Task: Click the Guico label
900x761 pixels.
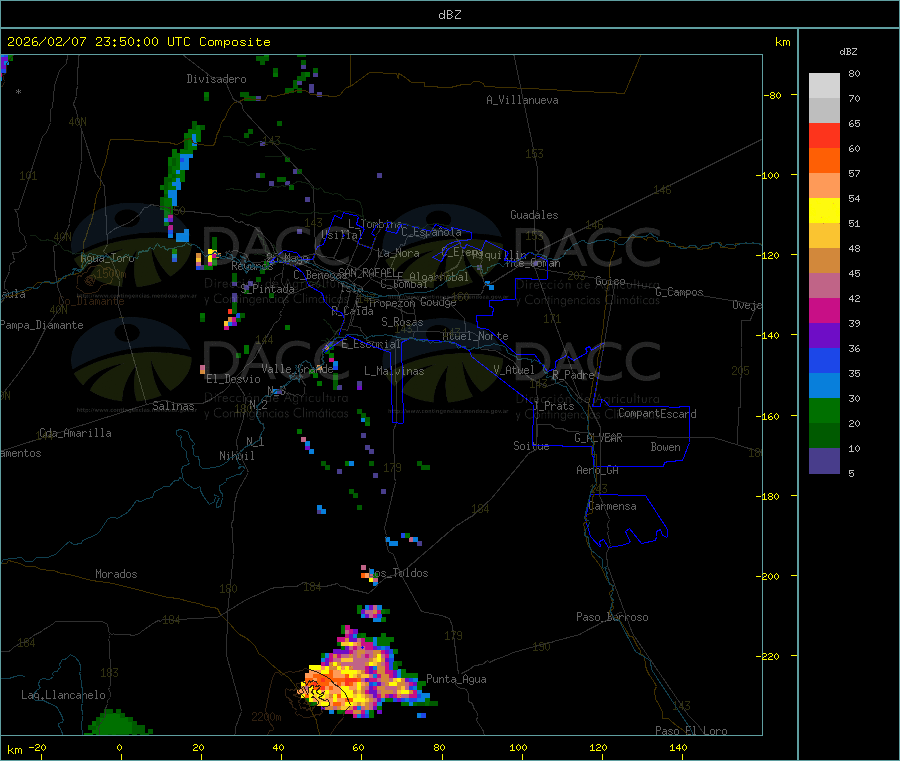Action: pyautogui.click(x=610, y=281)
